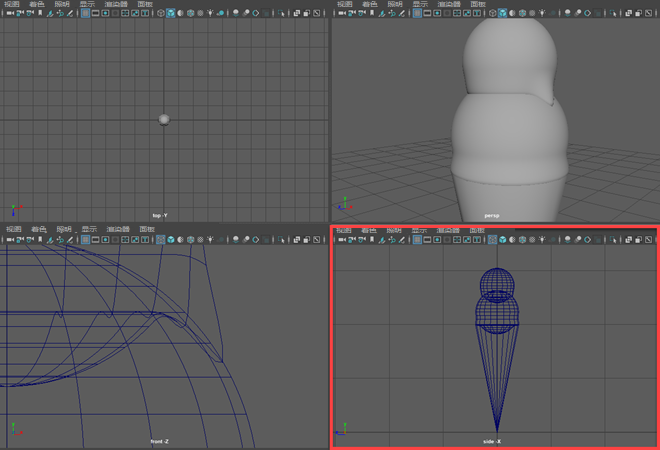660x450 pixels.
Task: Enable 2D Pan/Zoom in top view toolbar
Action: [60, 13]
